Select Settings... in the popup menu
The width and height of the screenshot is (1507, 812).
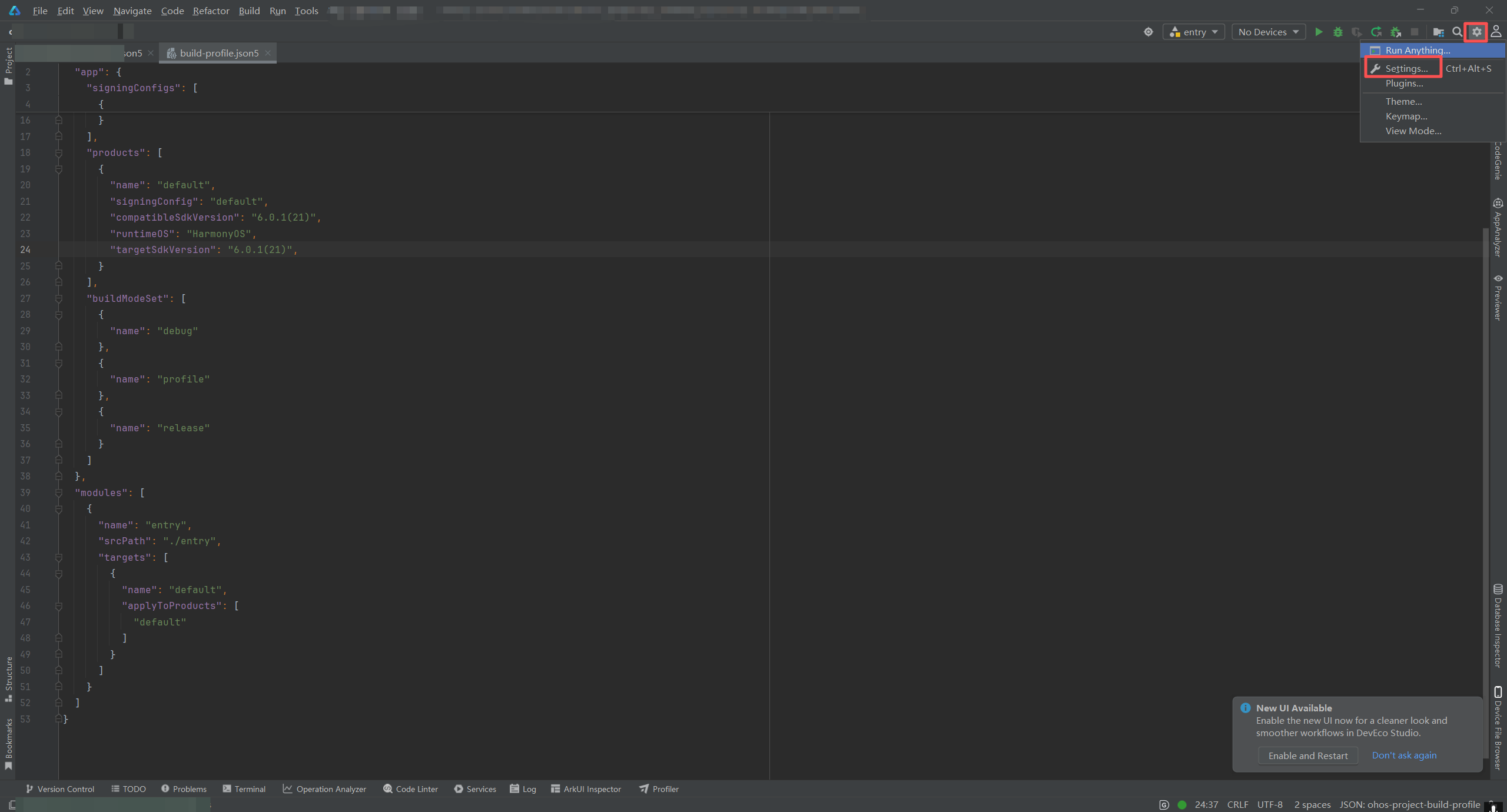coord(1406,68)
